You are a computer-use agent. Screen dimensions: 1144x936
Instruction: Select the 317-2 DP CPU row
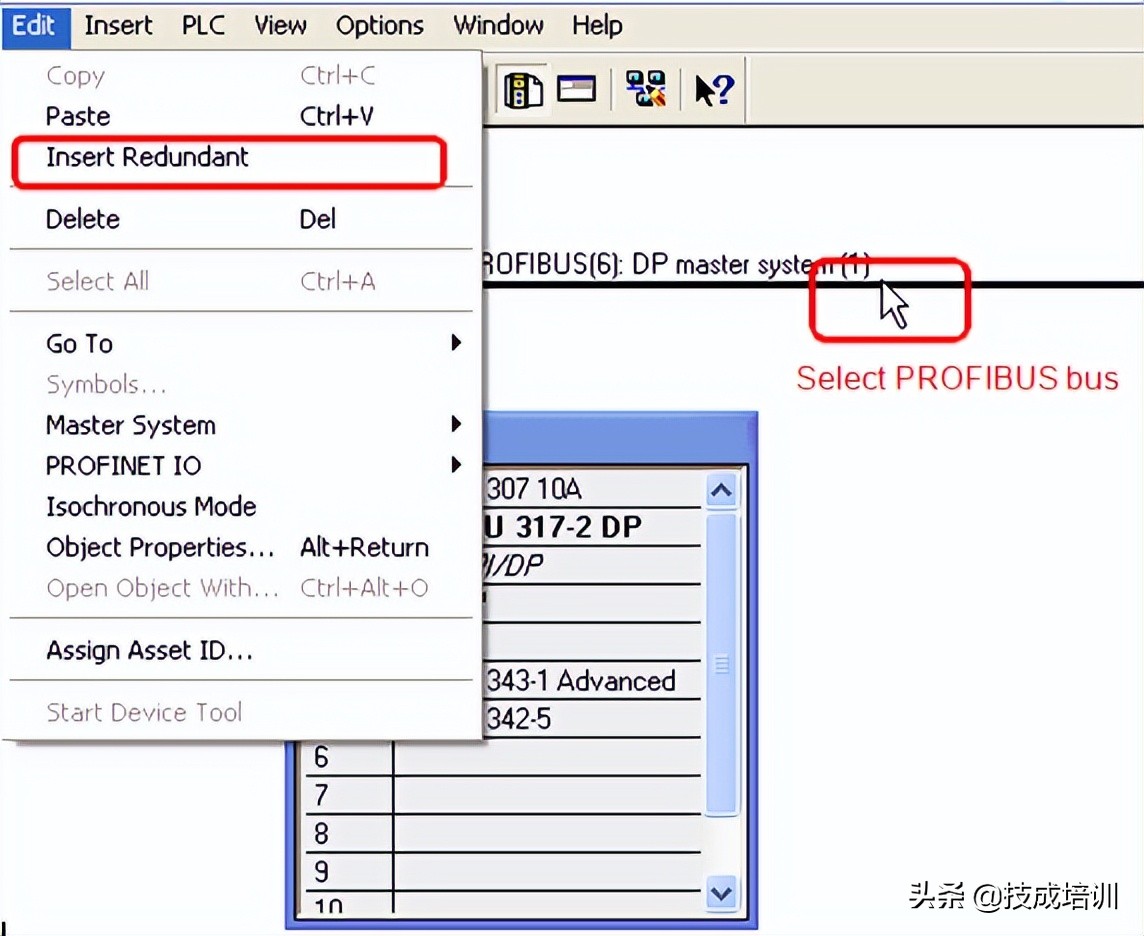[x=591, y=527]
